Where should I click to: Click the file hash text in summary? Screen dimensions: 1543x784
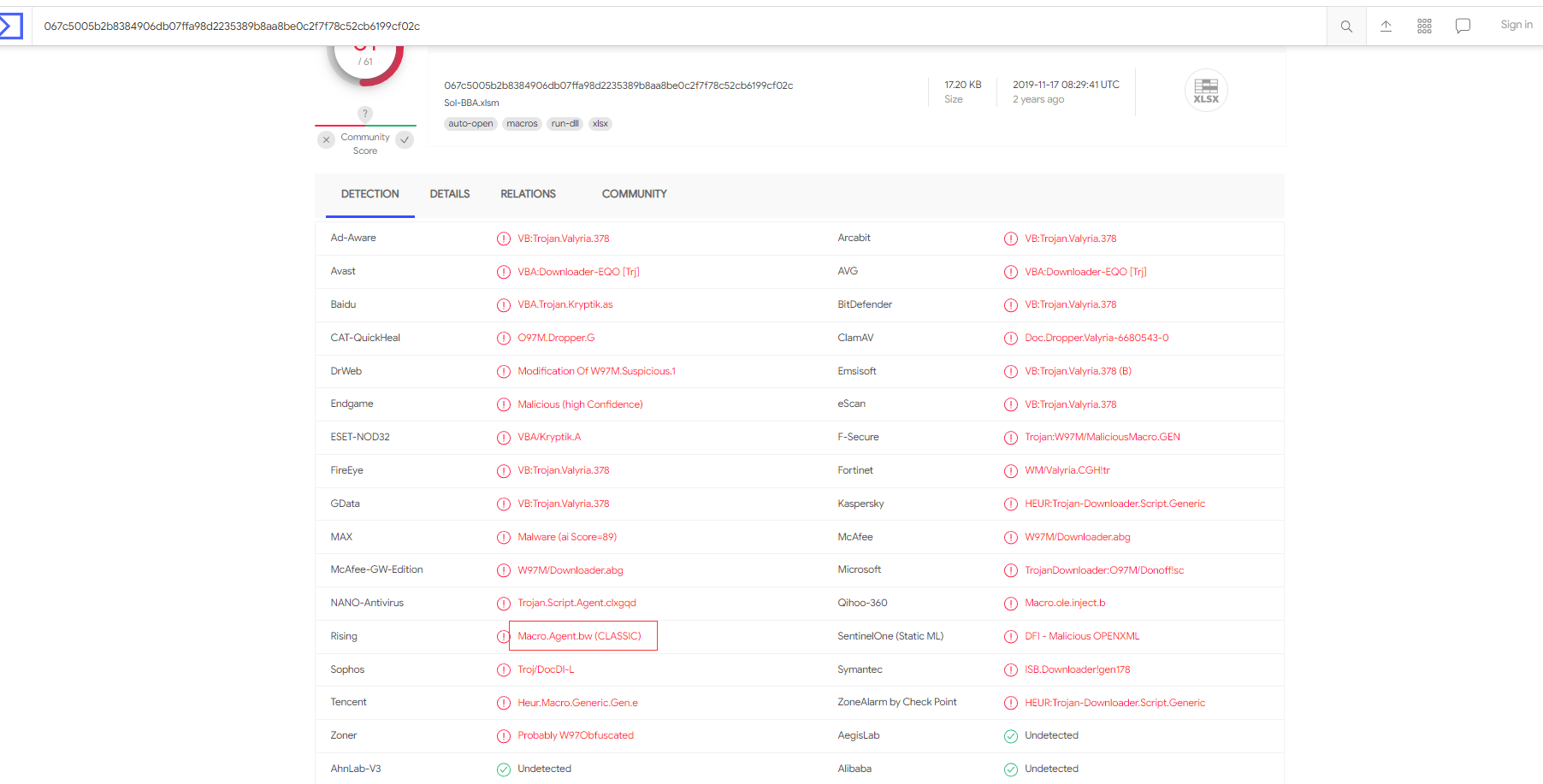(x=618, y=85)
